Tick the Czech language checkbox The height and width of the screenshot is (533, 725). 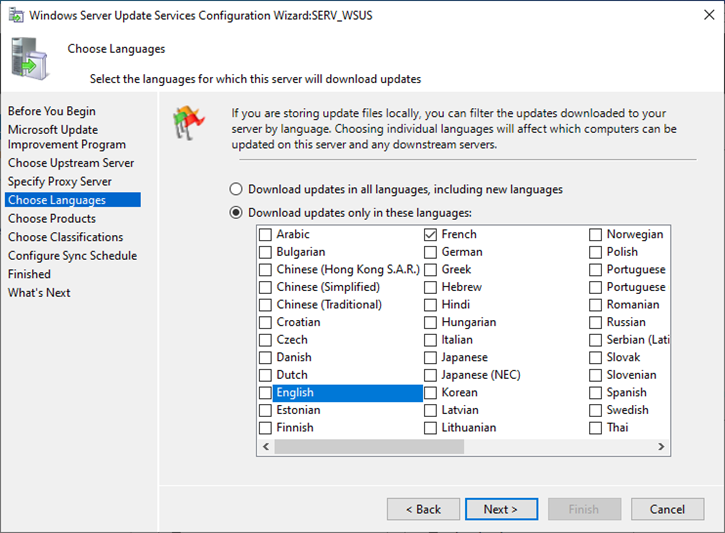pos(265,340)
